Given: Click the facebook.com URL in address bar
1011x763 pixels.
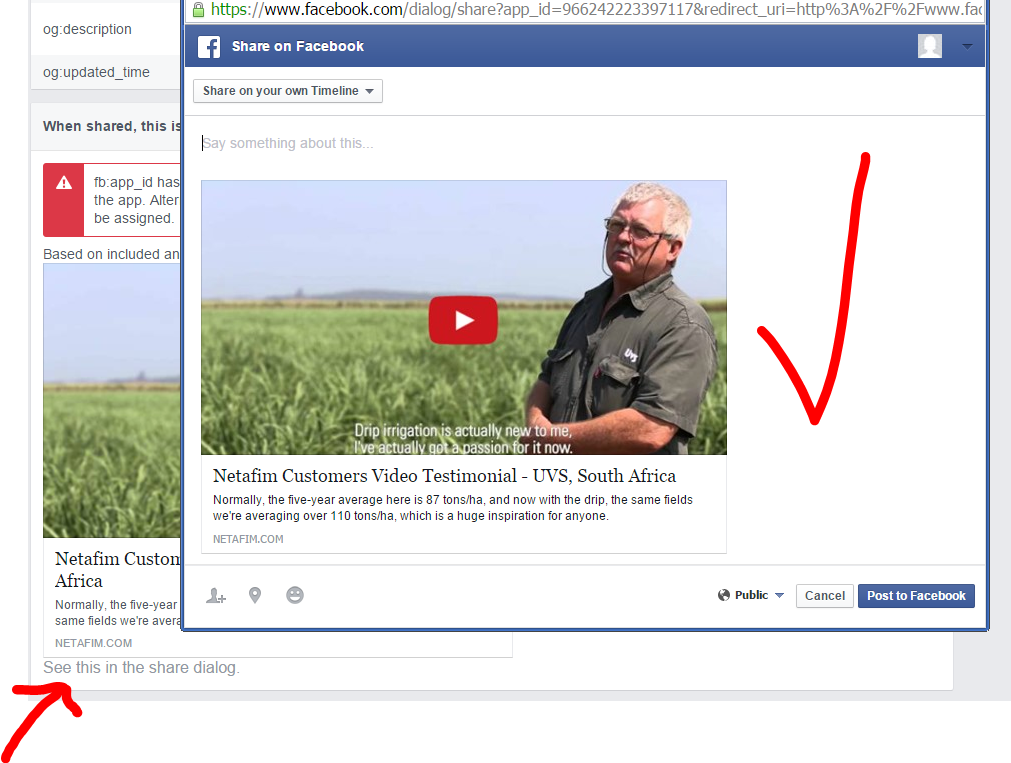Looking at the screenshot, I should click(596, 9).
